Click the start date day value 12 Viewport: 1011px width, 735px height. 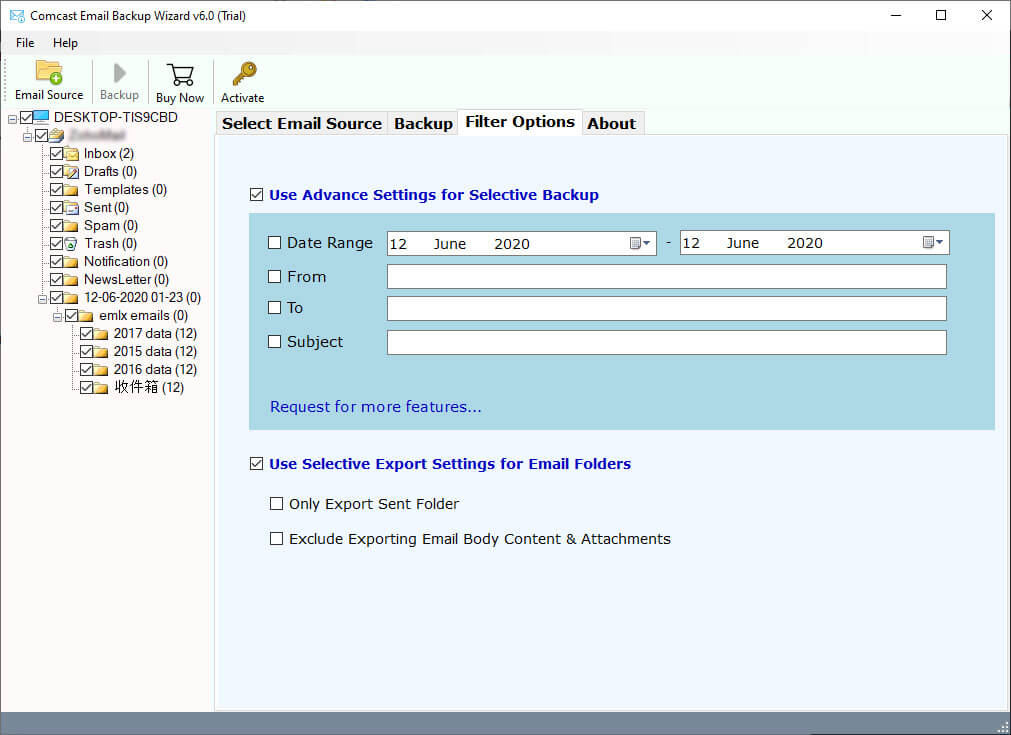point(398,244)
